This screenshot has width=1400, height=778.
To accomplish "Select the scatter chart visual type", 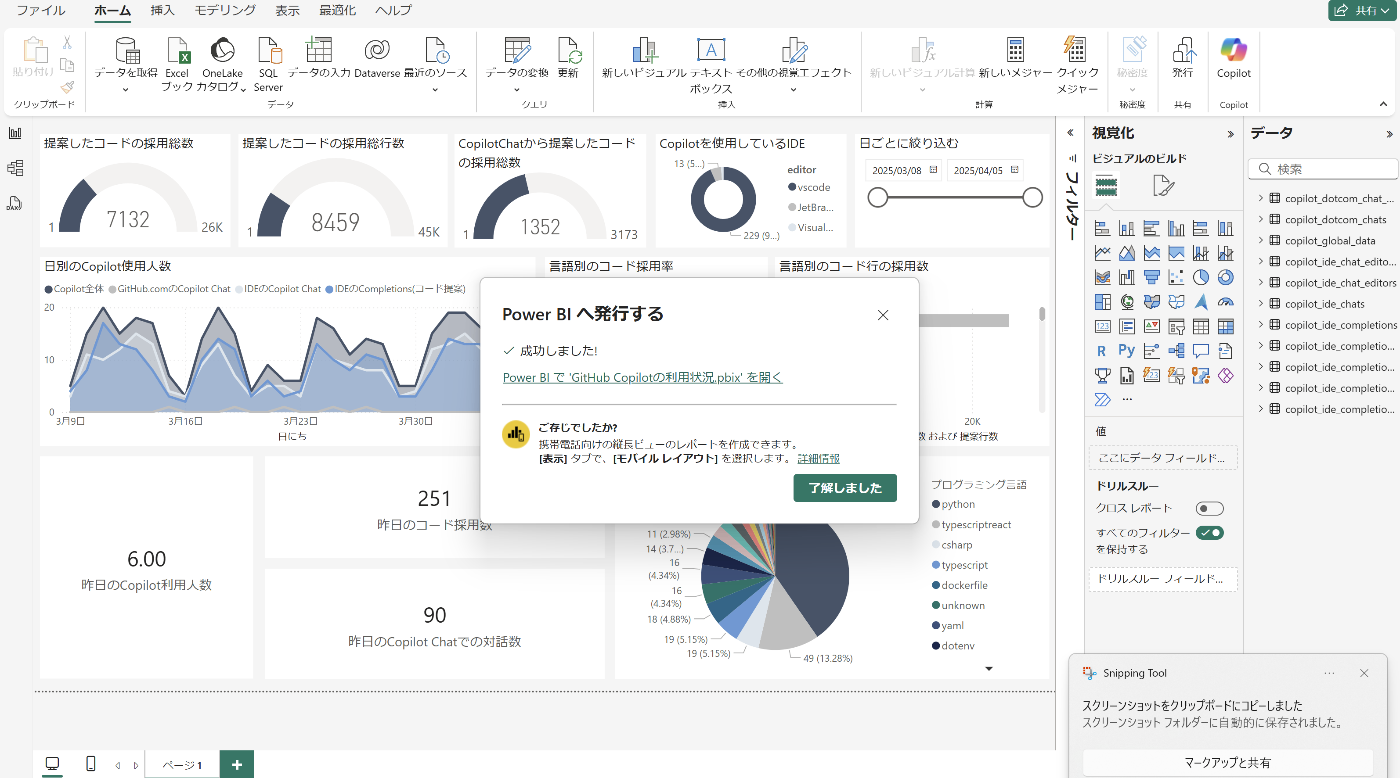I will tap(1176, 277).
